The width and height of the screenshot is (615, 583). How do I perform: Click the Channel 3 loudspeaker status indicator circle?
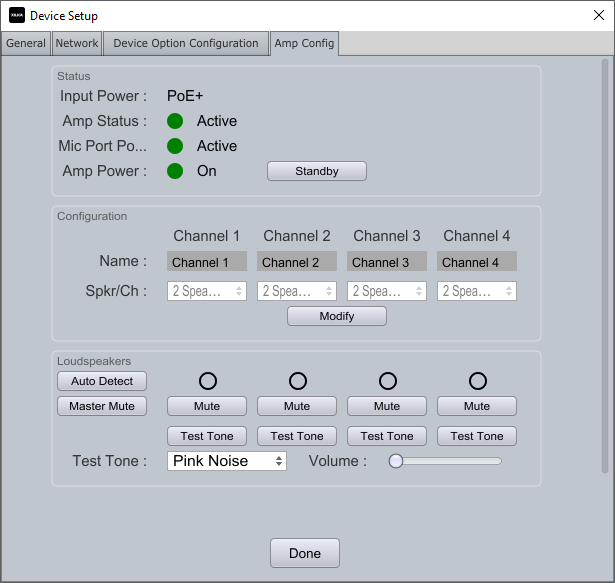pyautogui.click(x=387, y=381)
